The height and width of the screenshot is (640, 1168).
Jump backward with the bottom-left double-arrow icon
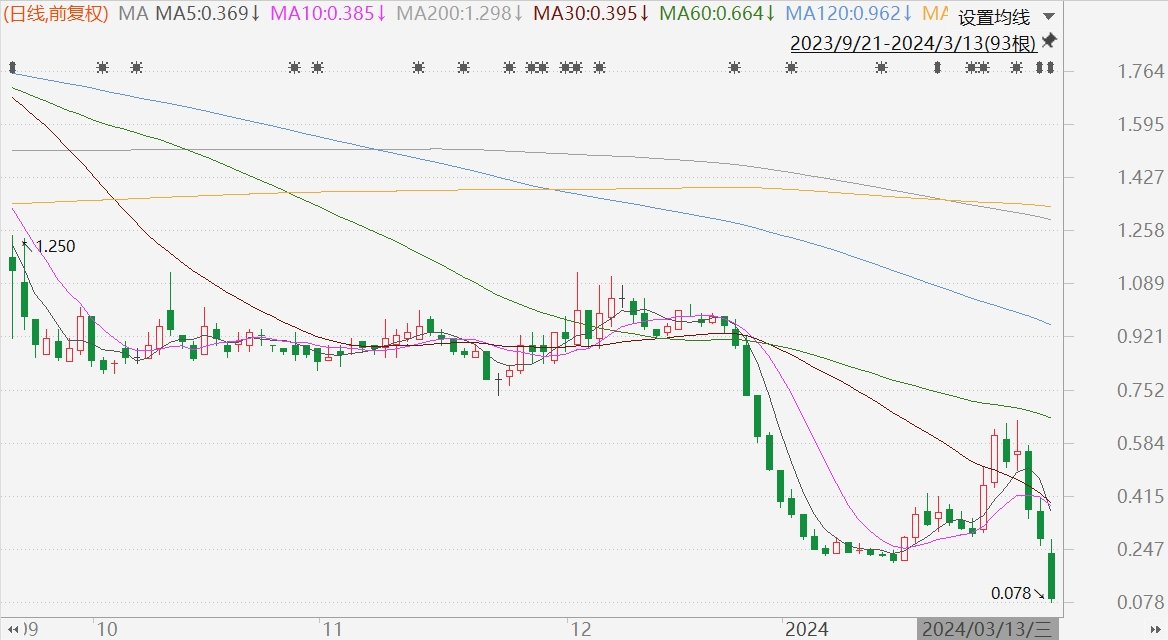click(x=13, y=630)
